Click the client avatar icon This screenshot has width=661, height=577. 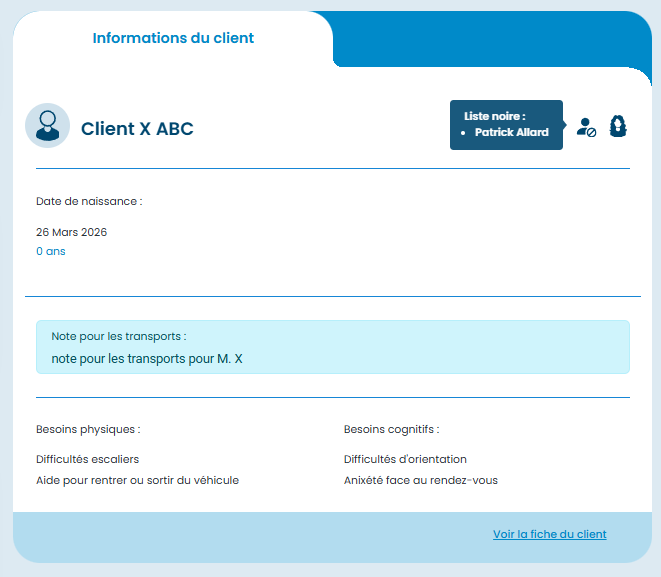pos(47,126)
